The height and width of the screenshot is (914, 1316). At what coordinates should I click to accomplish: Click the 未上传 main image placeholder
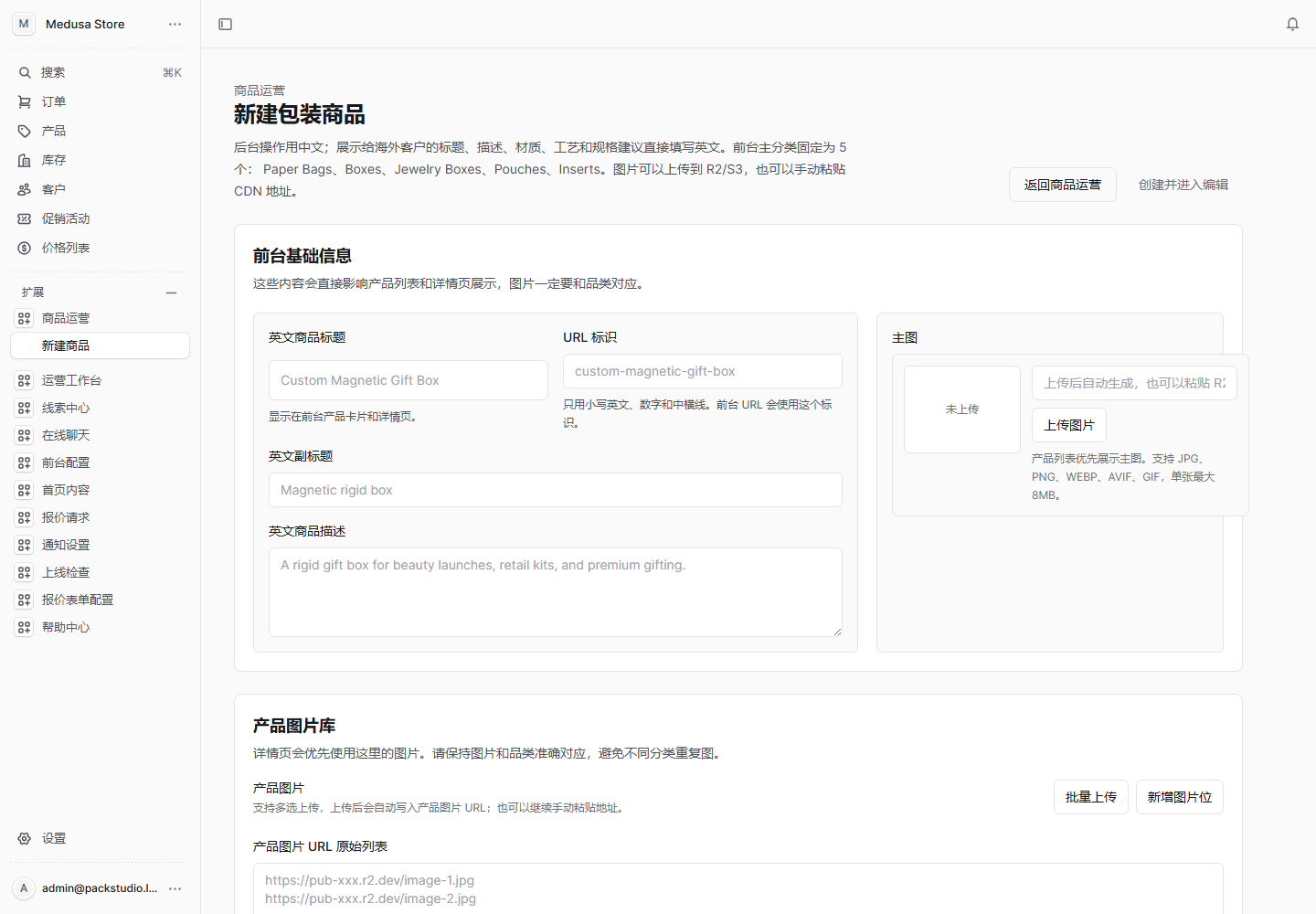point(962,409)
